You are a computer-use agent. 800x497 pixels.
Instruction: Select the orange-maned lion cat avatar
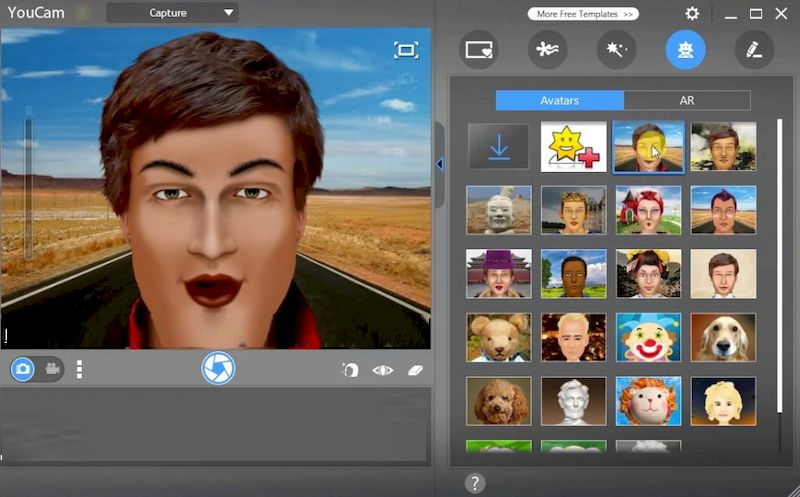coord(648,402)
